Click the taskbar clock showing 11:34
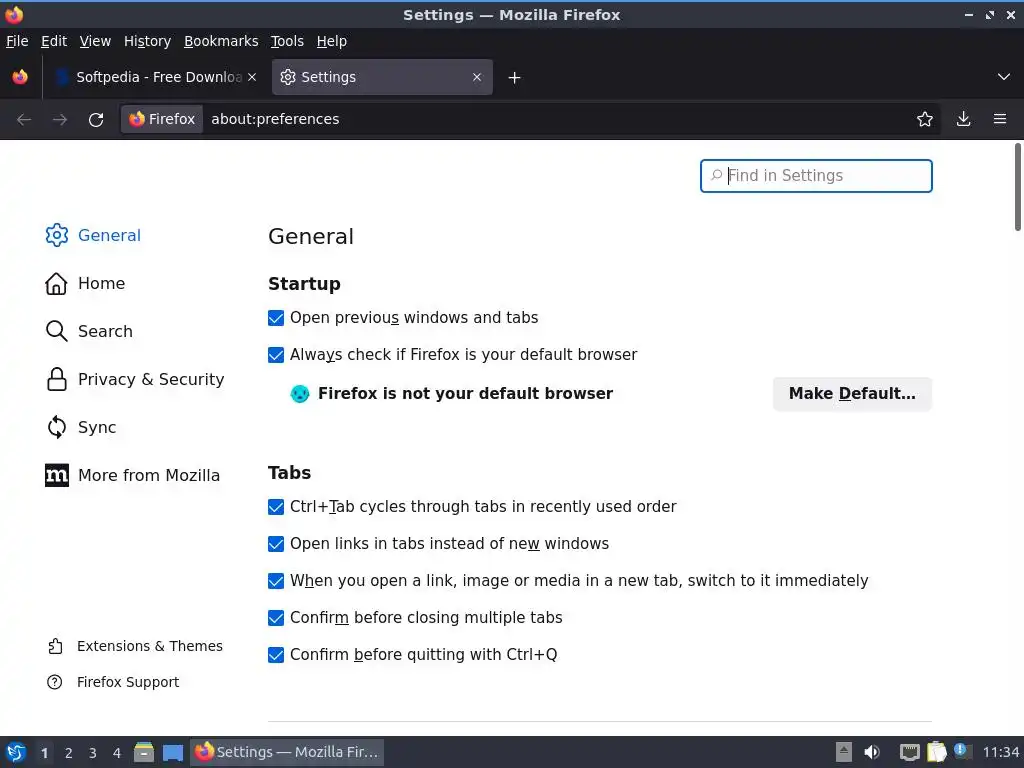 1000,752
